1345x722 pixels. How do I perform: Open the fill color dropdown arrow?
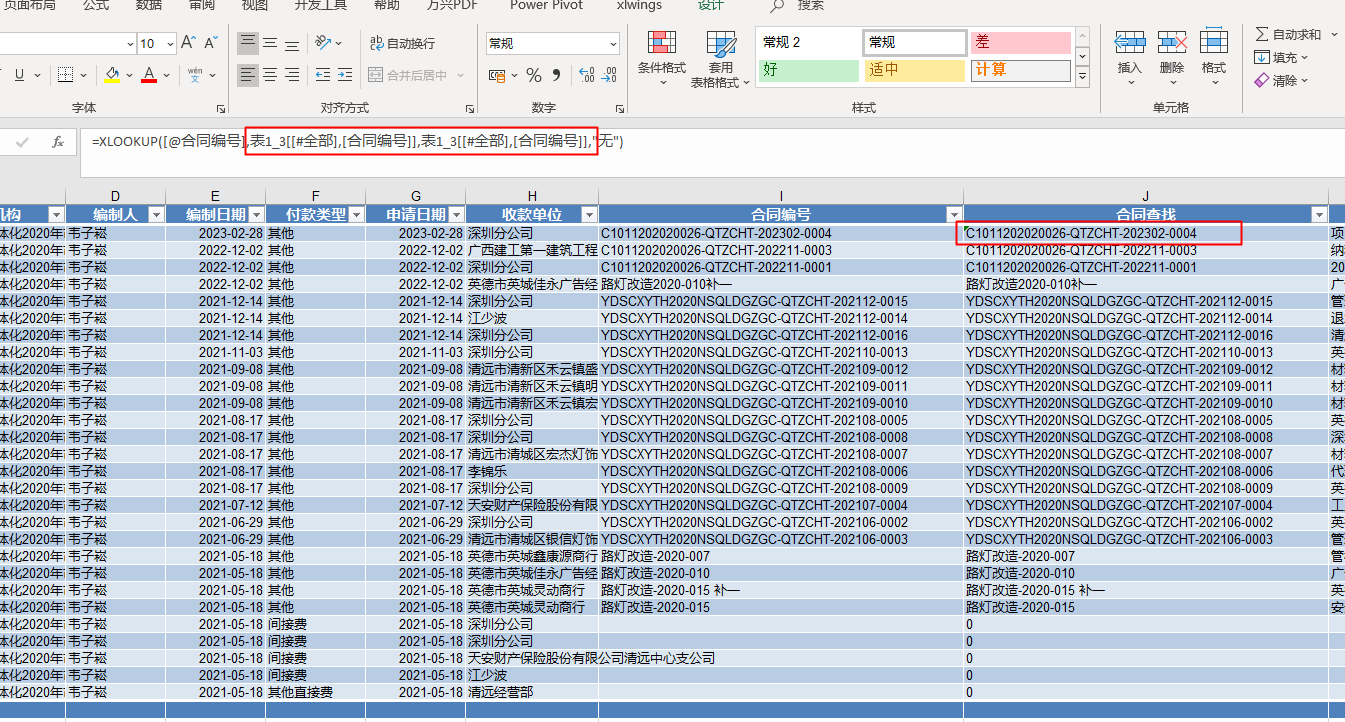pos(129,75)
